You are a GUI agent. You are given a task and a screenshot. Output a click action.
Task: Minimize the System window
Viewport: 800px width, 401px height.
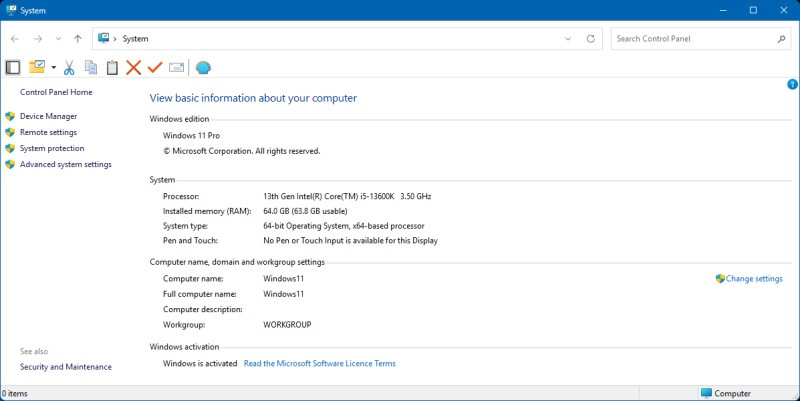pyautogui.click(x=723, y=10)
